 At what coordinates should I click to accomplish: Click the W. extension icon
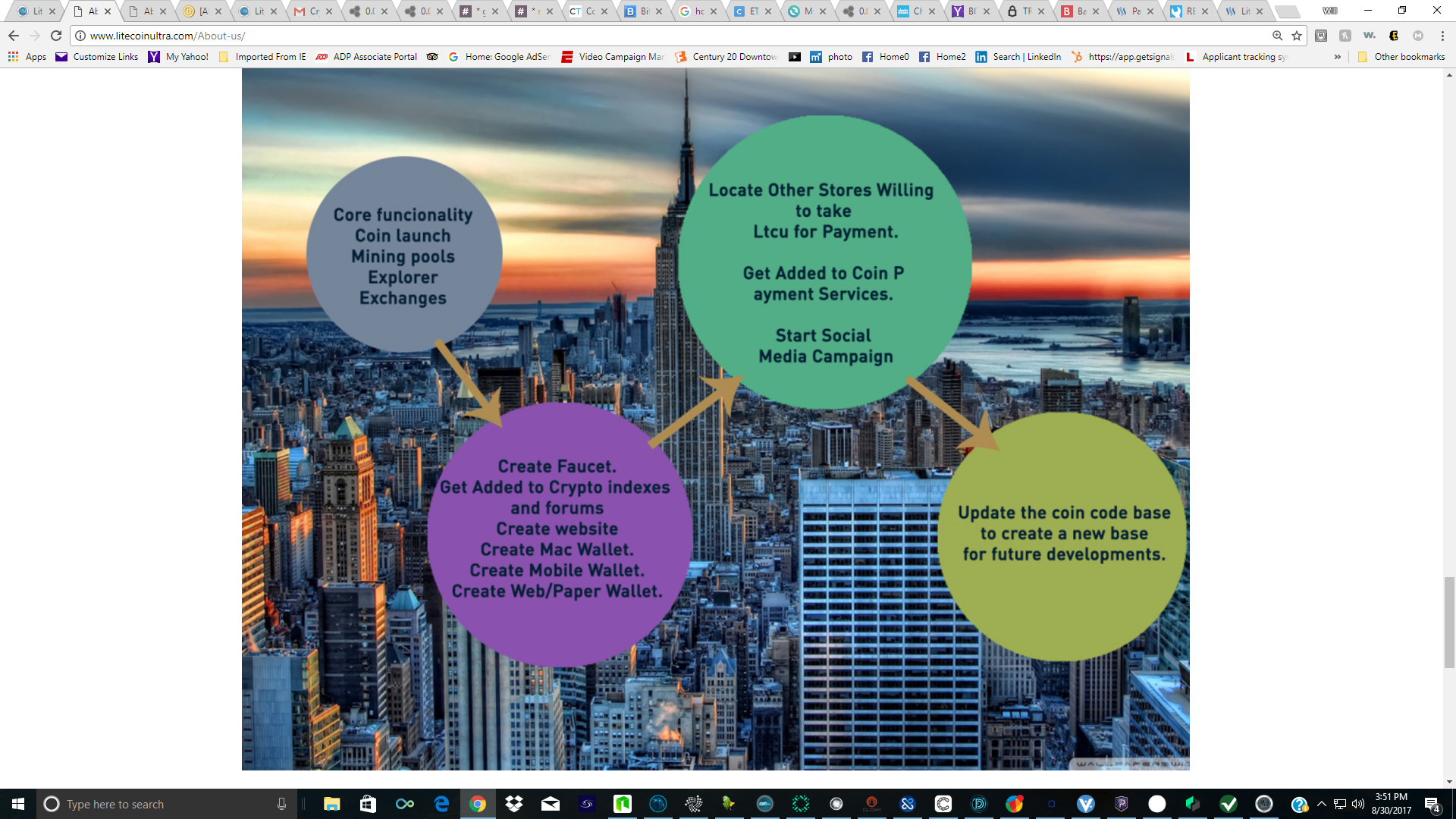click(x=1369, y=36)
